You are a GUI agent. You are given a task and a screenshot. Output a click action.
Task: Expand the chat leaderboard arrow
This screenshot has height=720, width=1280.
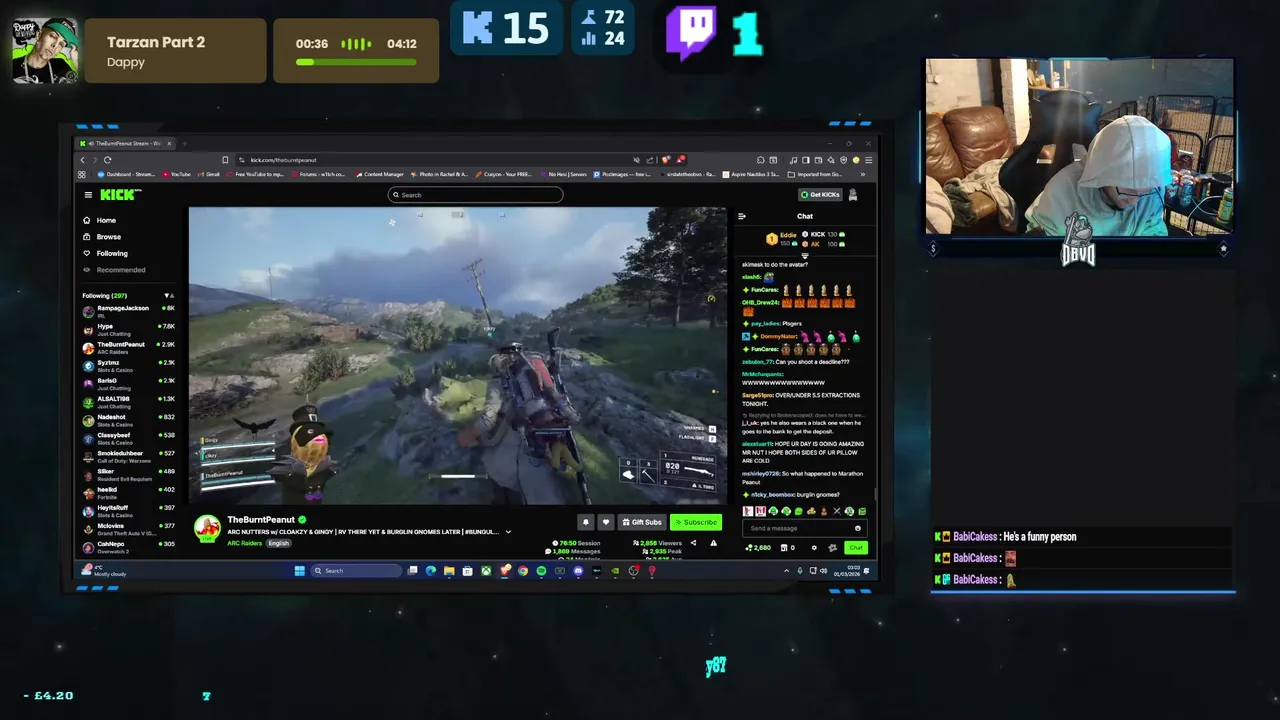(x=805, y=257)
